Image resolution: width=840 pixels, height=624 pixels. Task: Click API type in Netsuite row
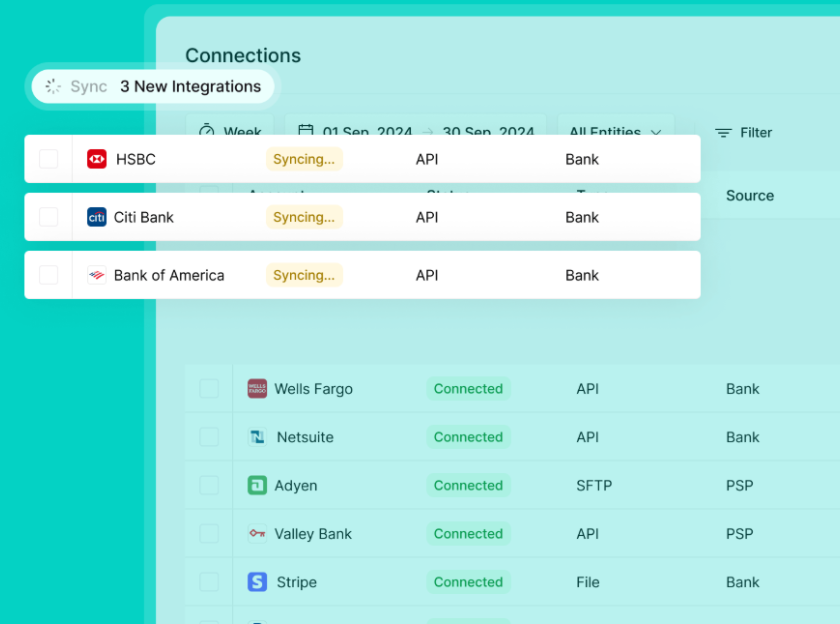pyautogui.click(x=588, y=437)
